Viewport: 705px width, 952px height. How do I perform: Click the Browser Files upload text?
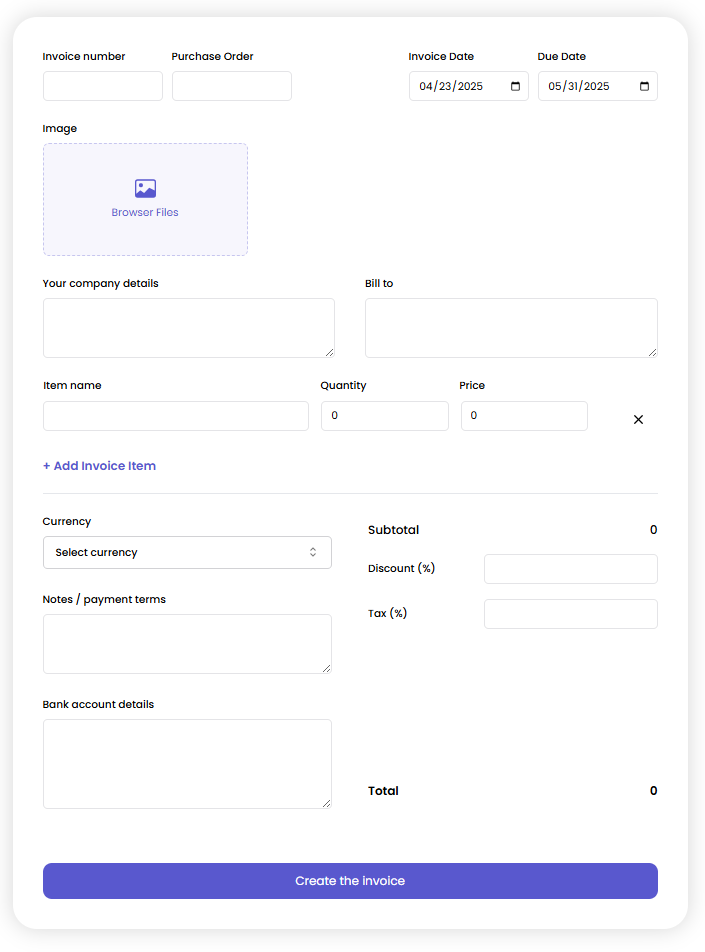145,213
